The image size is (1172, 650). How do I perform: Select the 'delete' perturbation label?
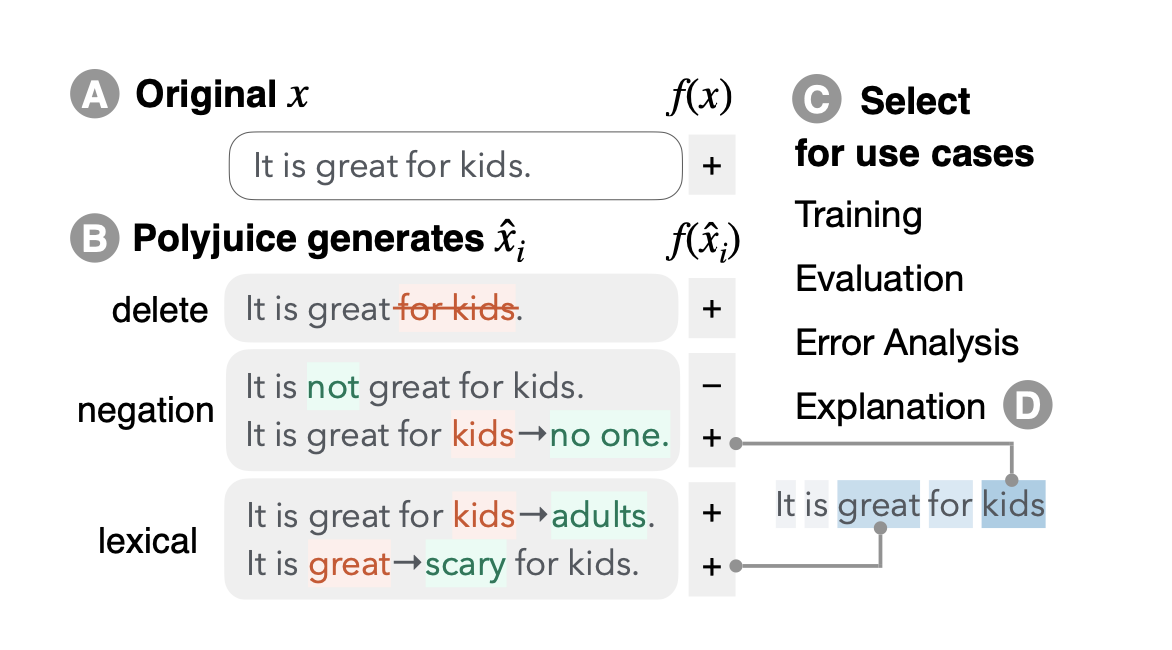pos(160,310)
